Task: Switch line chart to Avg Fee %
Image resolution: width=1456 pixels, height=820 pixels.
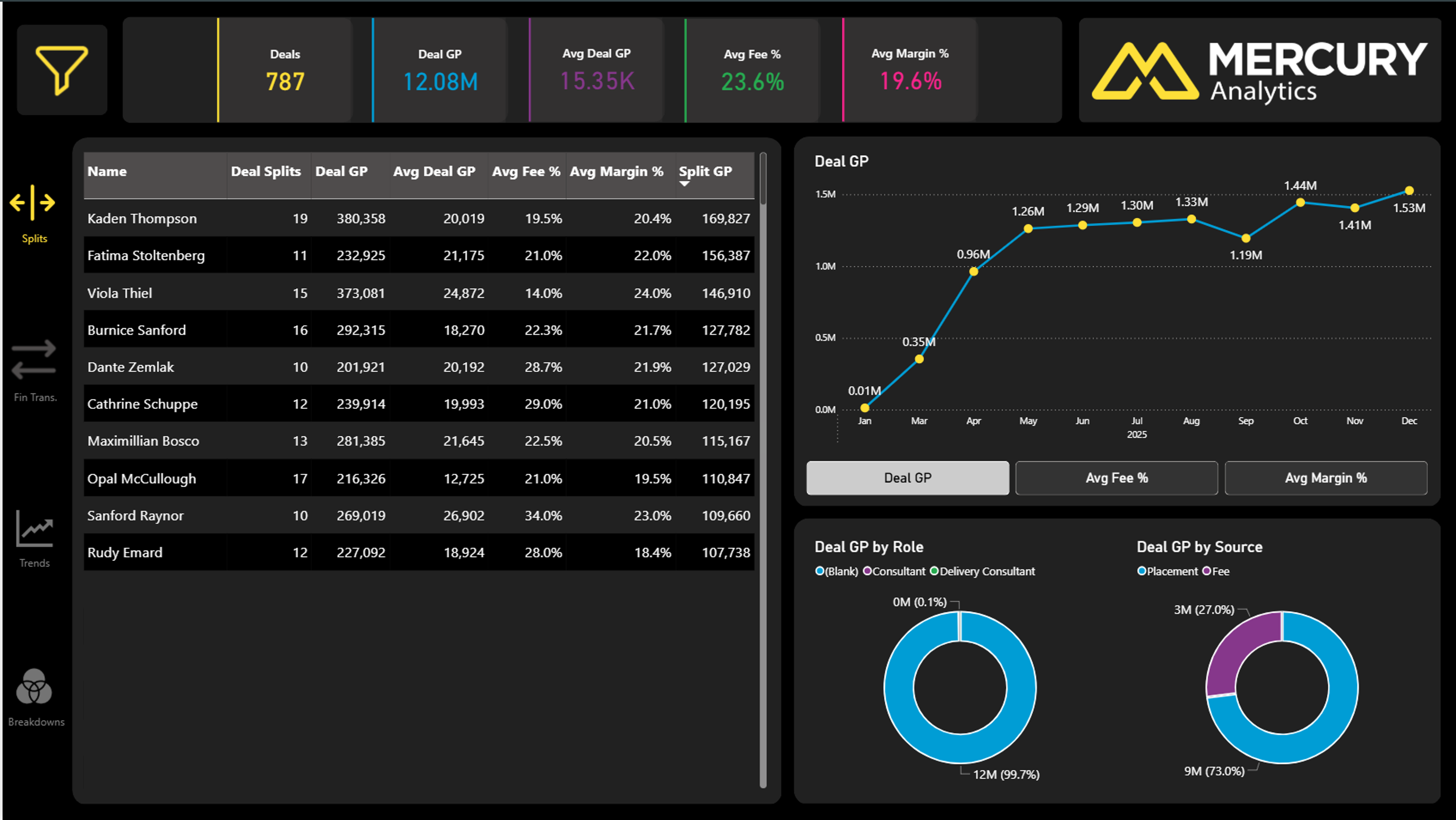Action: coord(1116,478)
